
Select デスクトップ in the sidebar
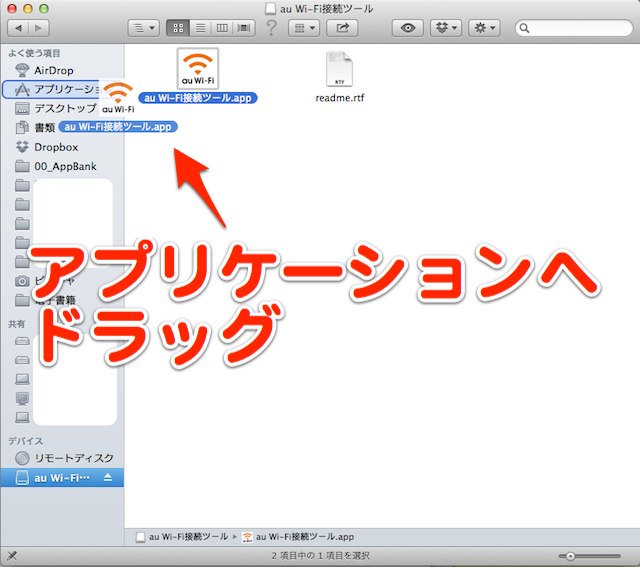[x=62, y=108]
